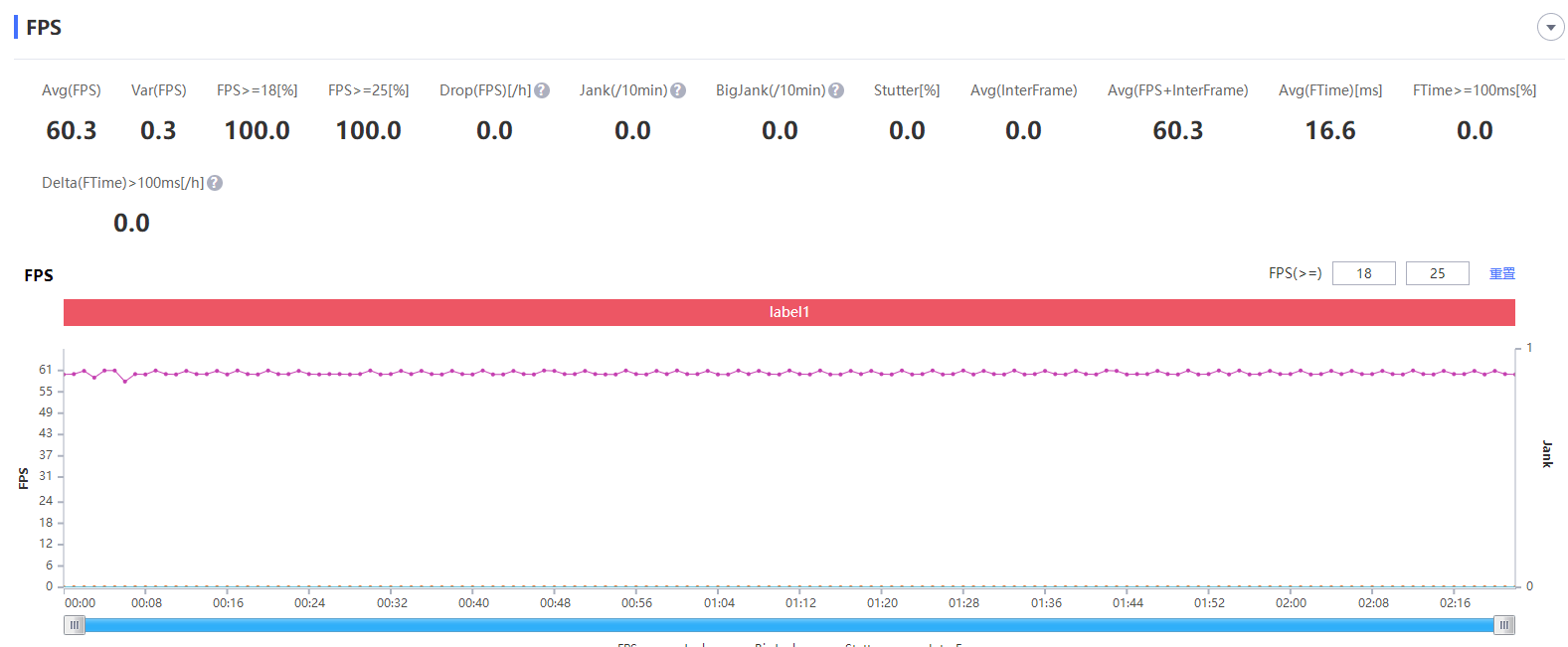Click the Avg(FPS) metric label
The height and width of the screenshot is (647, 1568).
(72, 90)
